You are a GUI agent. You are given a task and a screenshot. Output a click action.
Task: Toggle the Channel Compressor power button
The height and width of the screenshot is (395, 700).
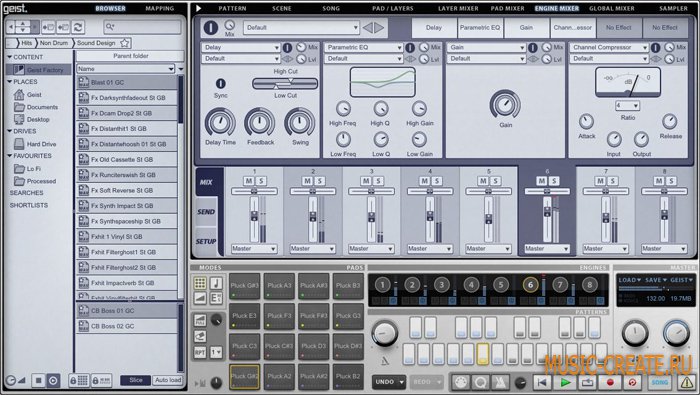tap(655, 47)
